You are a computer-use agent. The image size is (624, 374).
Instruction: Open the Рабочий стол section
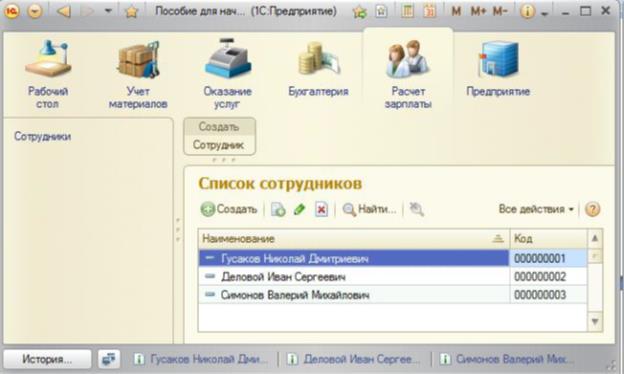47,74
